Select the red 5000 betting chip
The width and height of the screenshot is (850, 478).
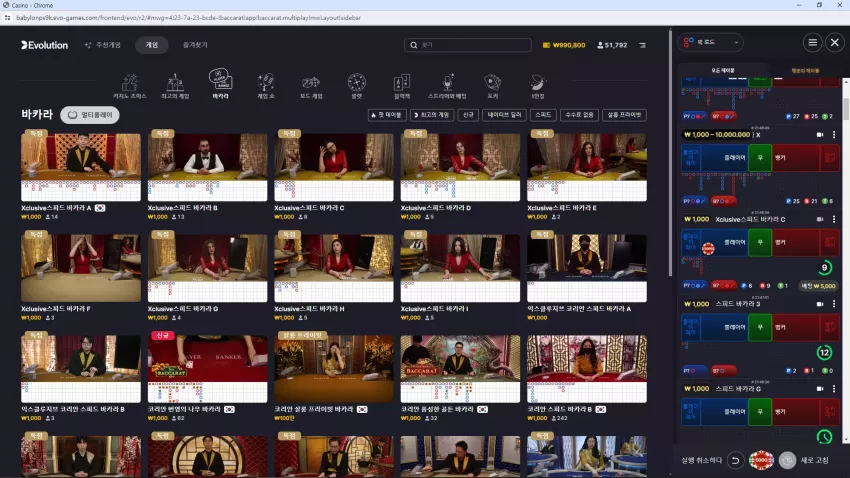pyautogui.click(x=761, y=460)
